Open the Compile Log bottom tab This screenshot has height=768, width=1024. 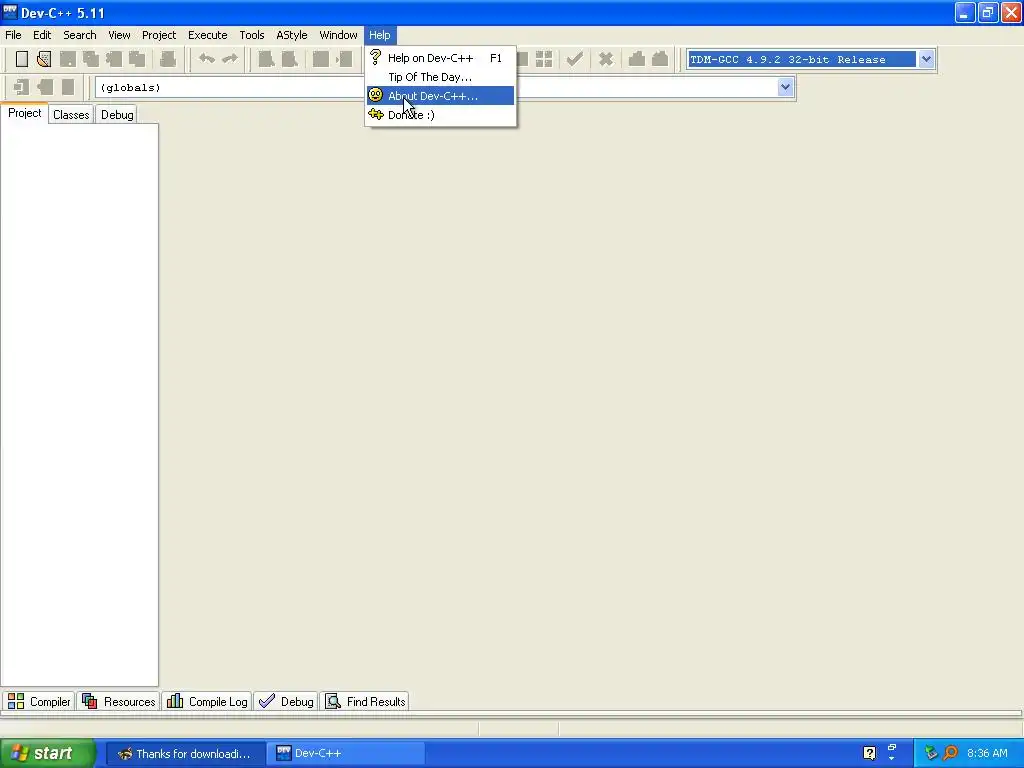click(x=207, y=701)
